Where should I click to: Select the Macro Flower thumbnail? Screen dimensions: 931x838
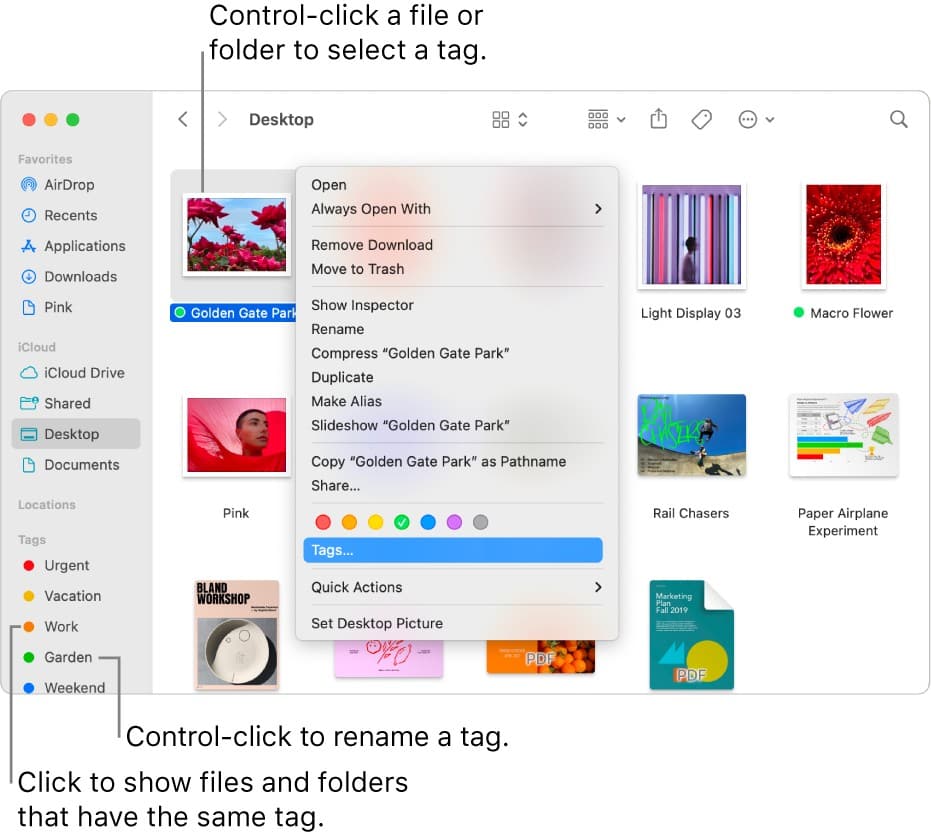843,234
